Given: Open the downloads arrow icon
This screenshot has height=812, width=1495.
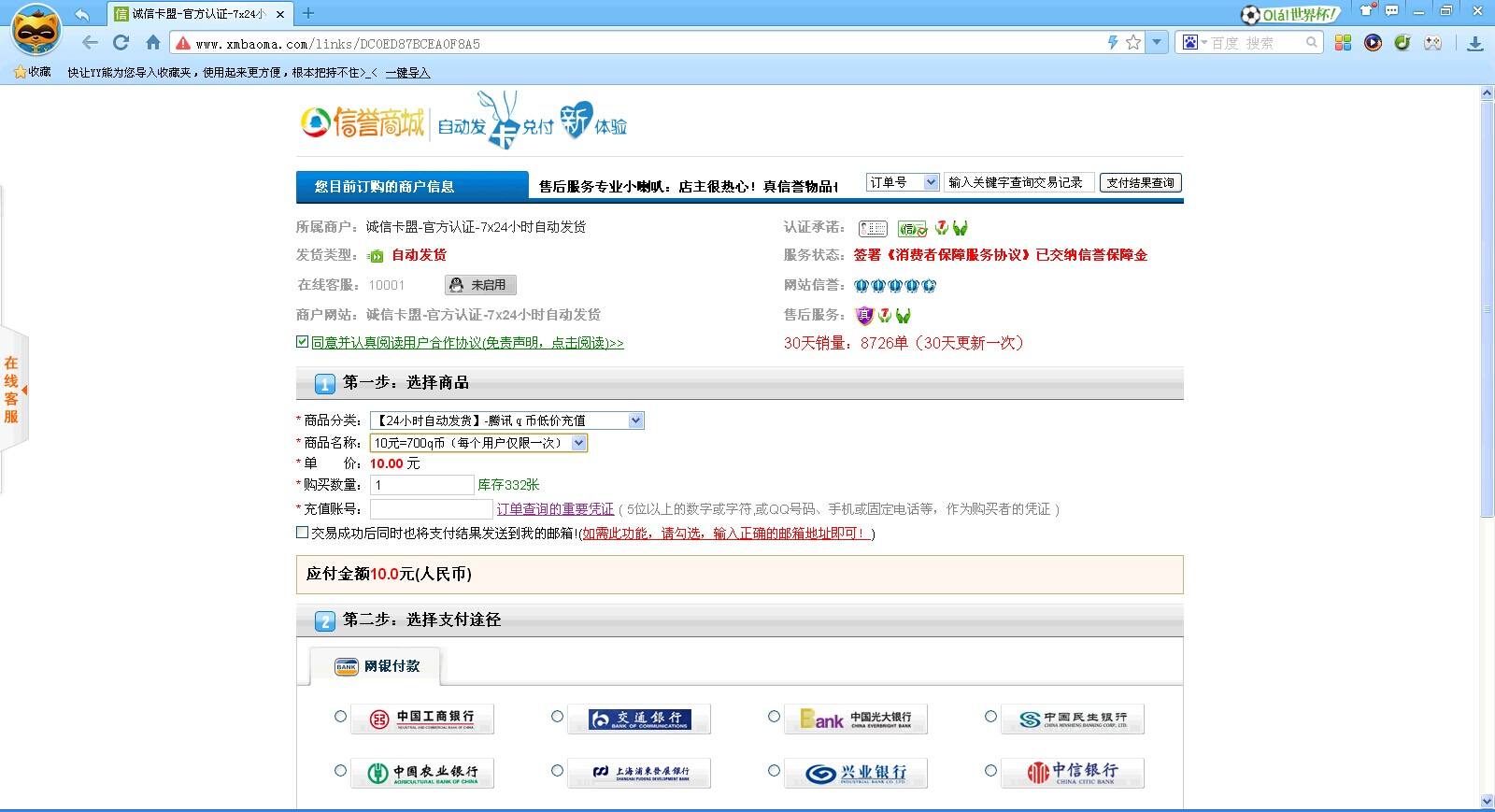Looking at the screenshot, I should [x=1475, y=43].
